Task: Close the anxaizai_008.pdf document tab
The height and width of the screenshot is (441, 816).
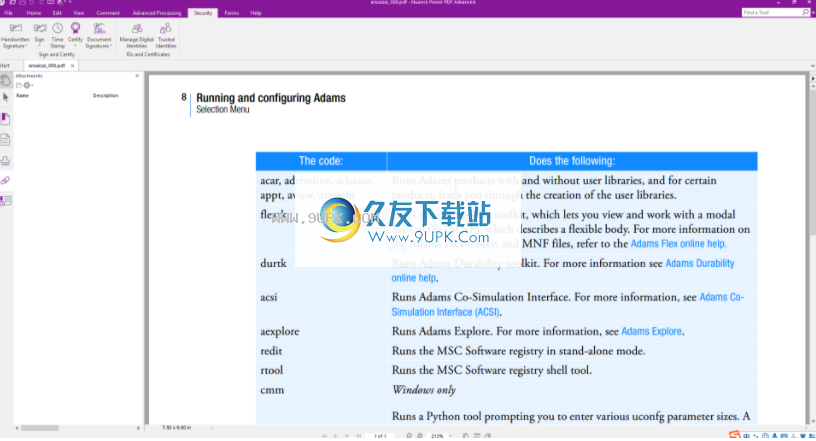Action: [x=72, y=66]
